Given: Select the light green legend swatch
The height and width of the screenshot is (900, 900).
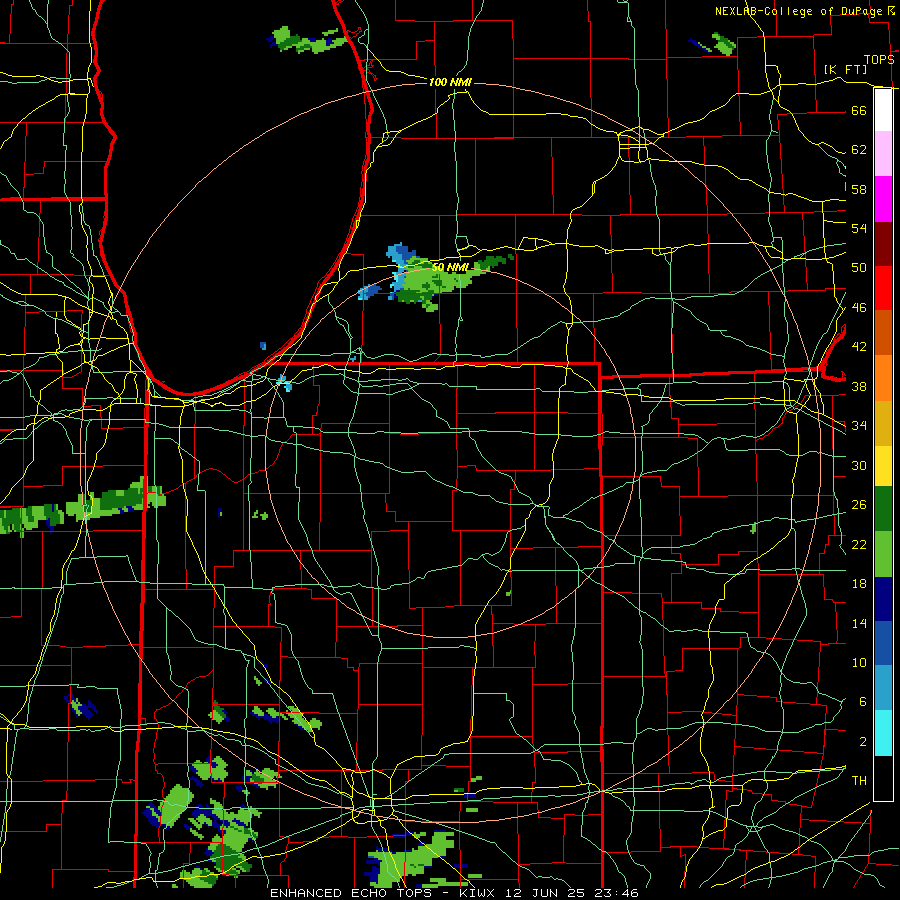Looking at the screenshot, I should pyautogui.click(x=883, y=554).
